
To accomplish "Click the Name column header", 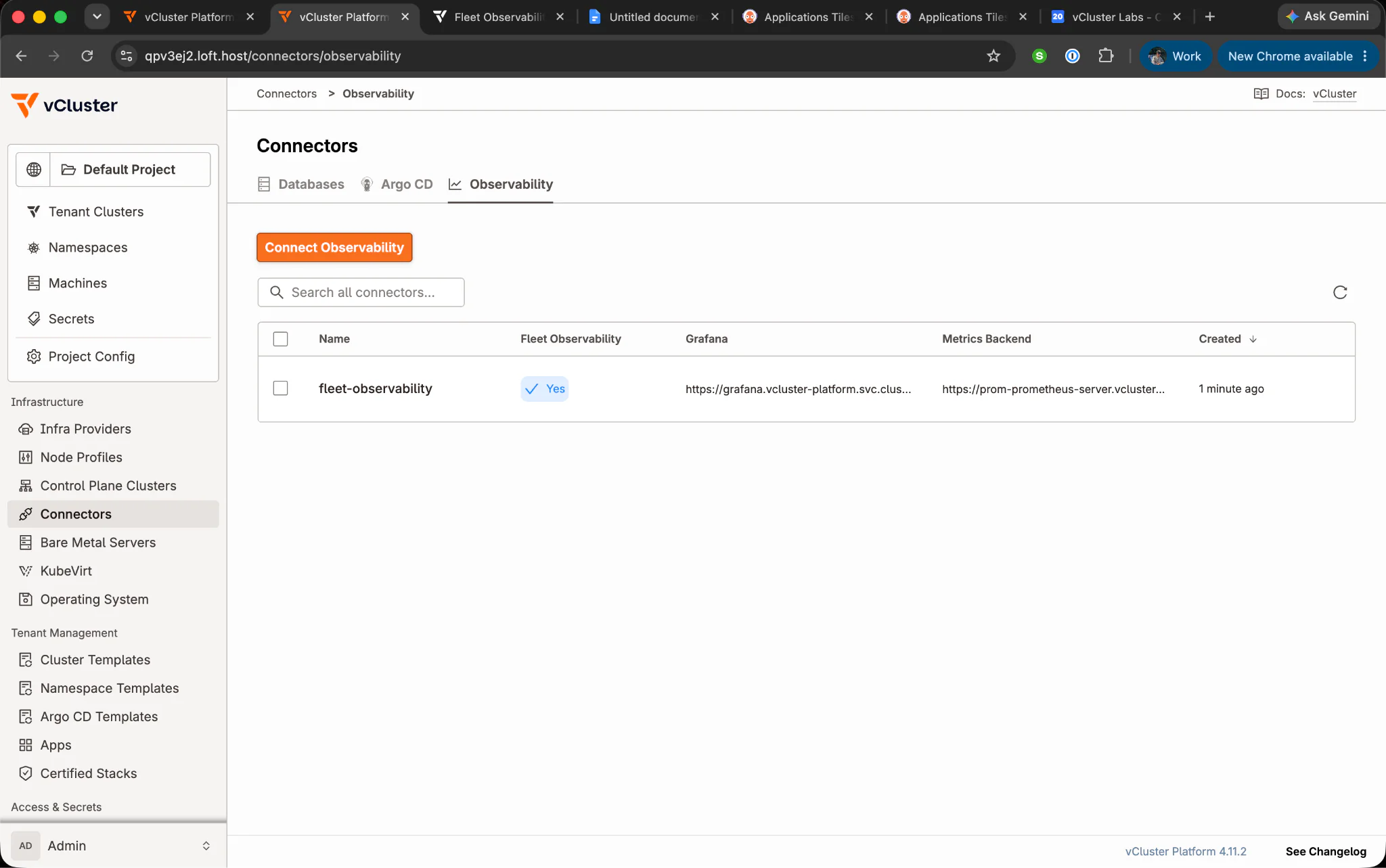I will (x=334, y=339).
